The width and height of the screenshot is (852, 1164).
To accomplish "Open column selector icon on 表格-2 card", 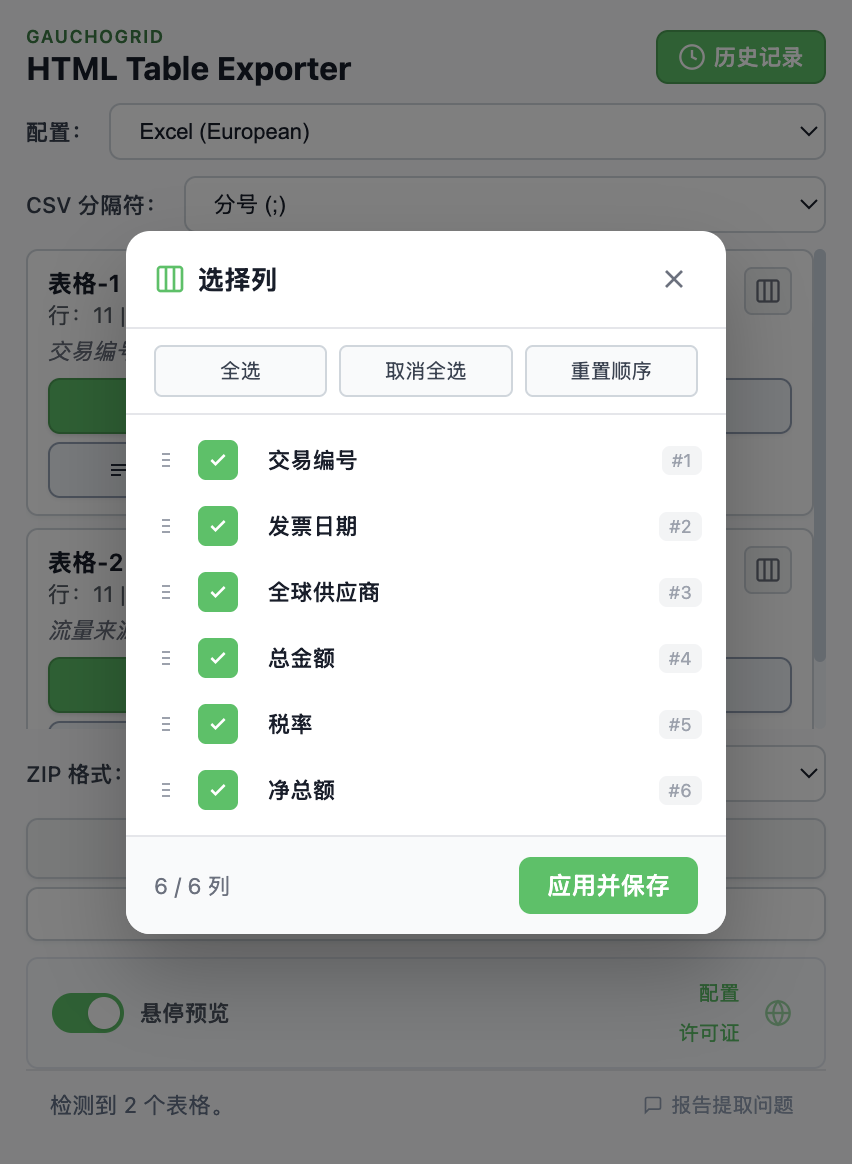I will tap(768, 570).
